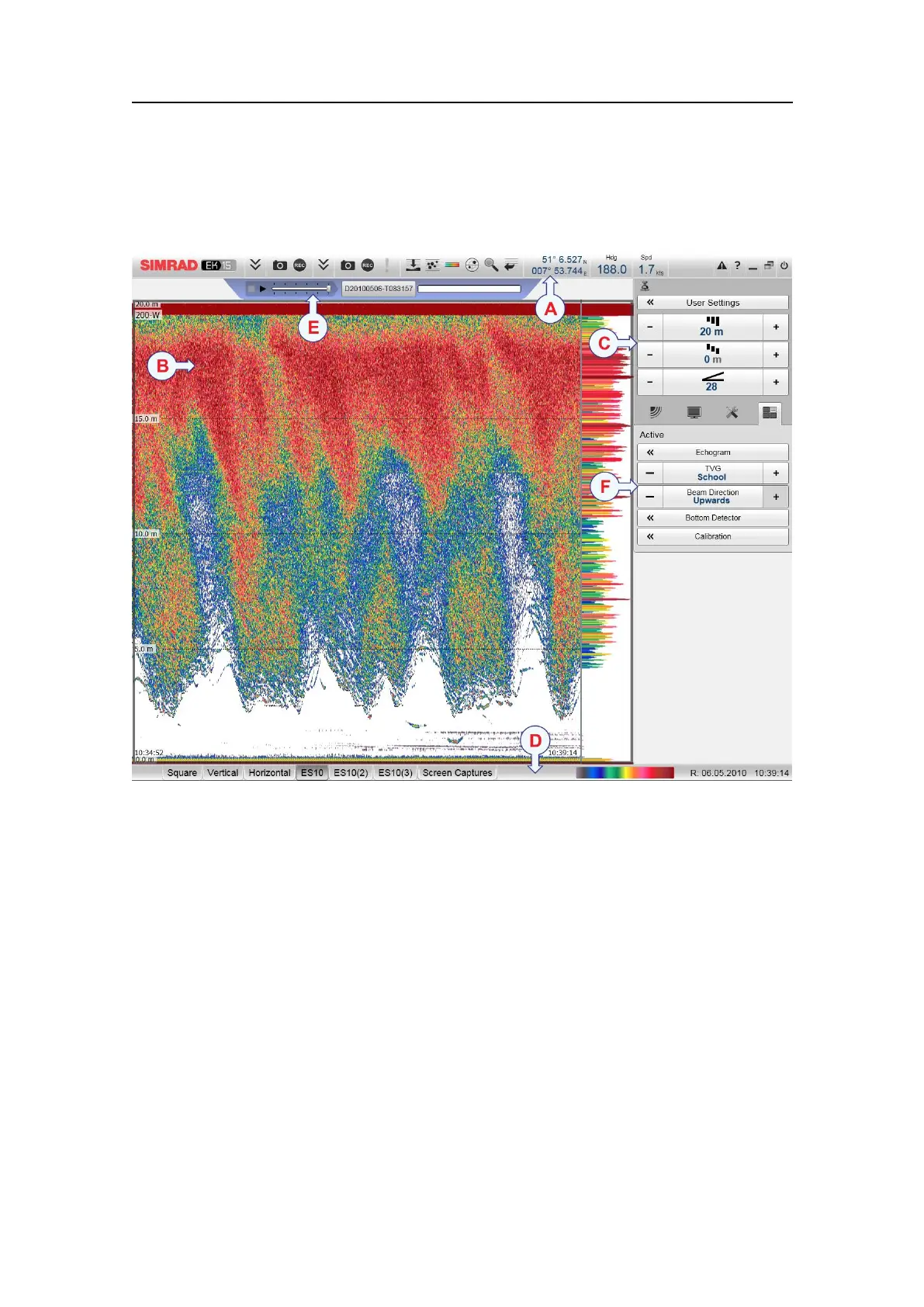Click the replay stop square button

[251, 289]
